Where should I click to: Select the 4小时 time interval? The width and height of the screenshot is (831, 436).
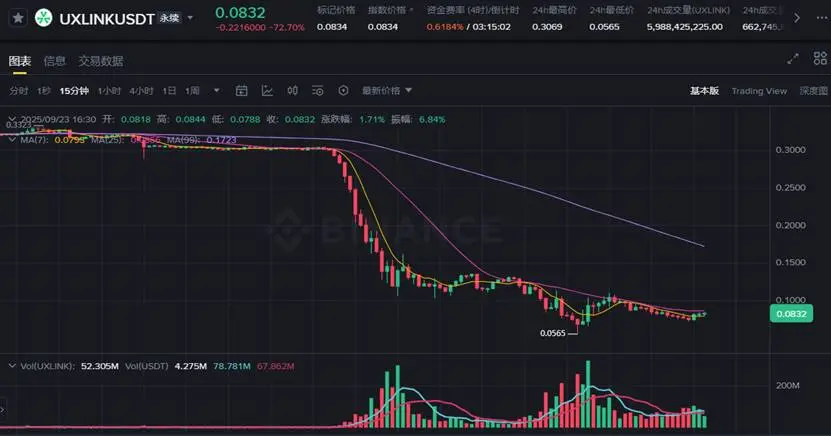tap(142, 91)
